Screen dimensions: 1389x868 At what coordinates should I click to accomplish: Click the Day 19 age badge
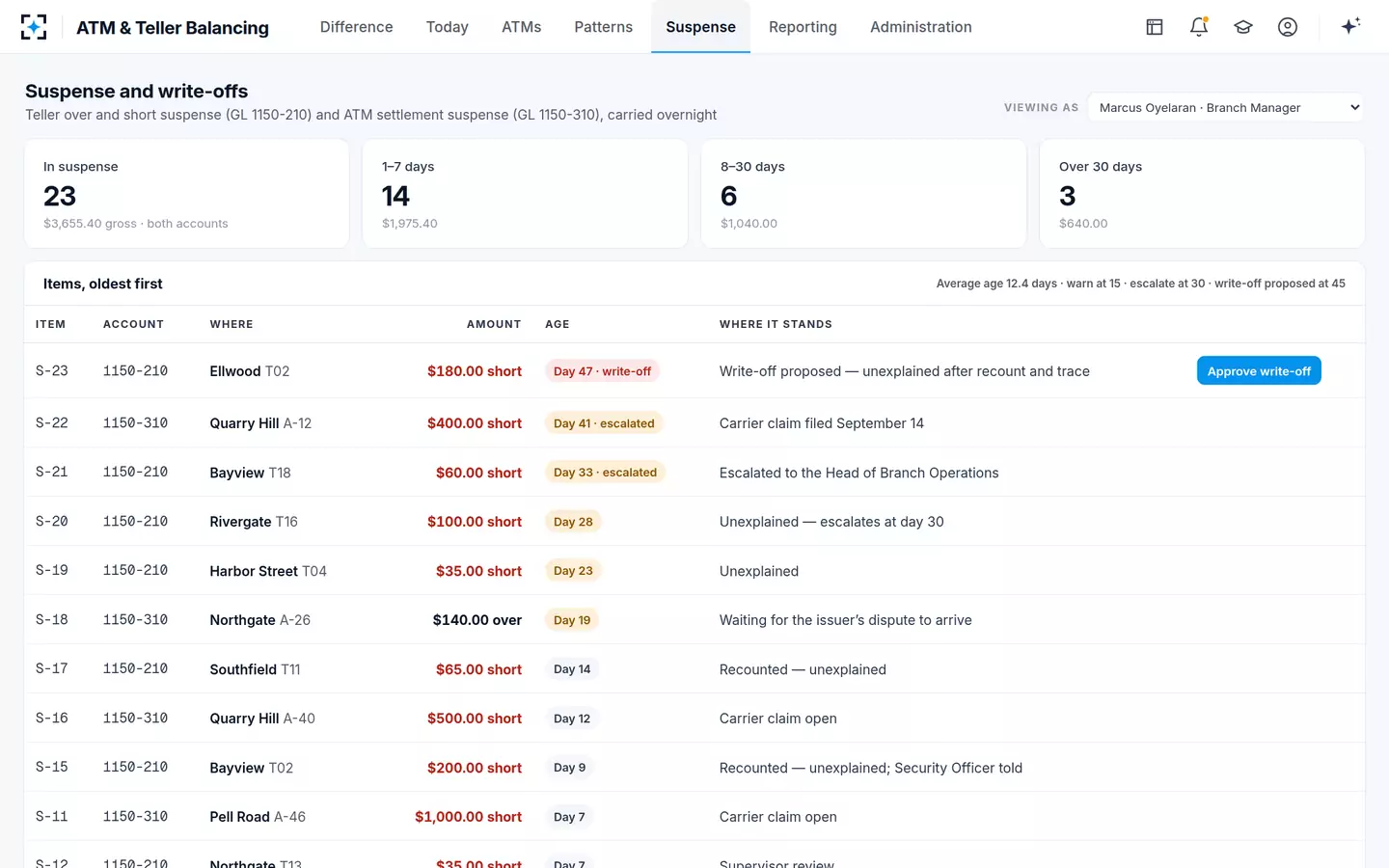(x=572, y=620)
